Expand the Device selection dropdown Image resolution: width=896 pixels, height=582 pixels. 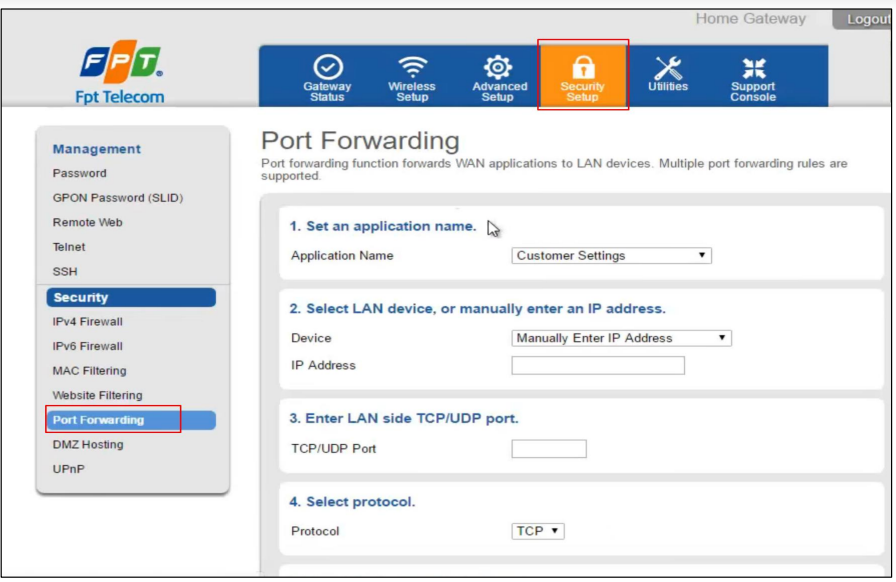(621, 338)
